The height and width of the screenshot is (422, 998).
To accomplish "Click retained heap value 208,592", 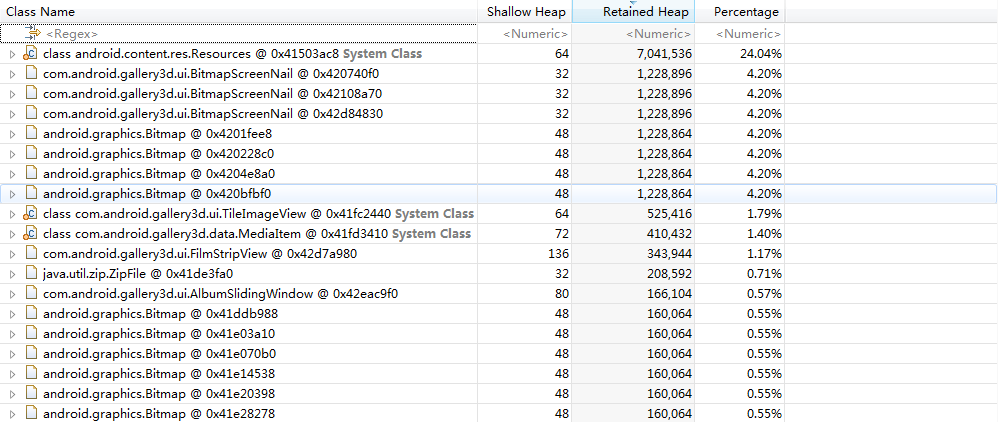I will pos(668,274).
